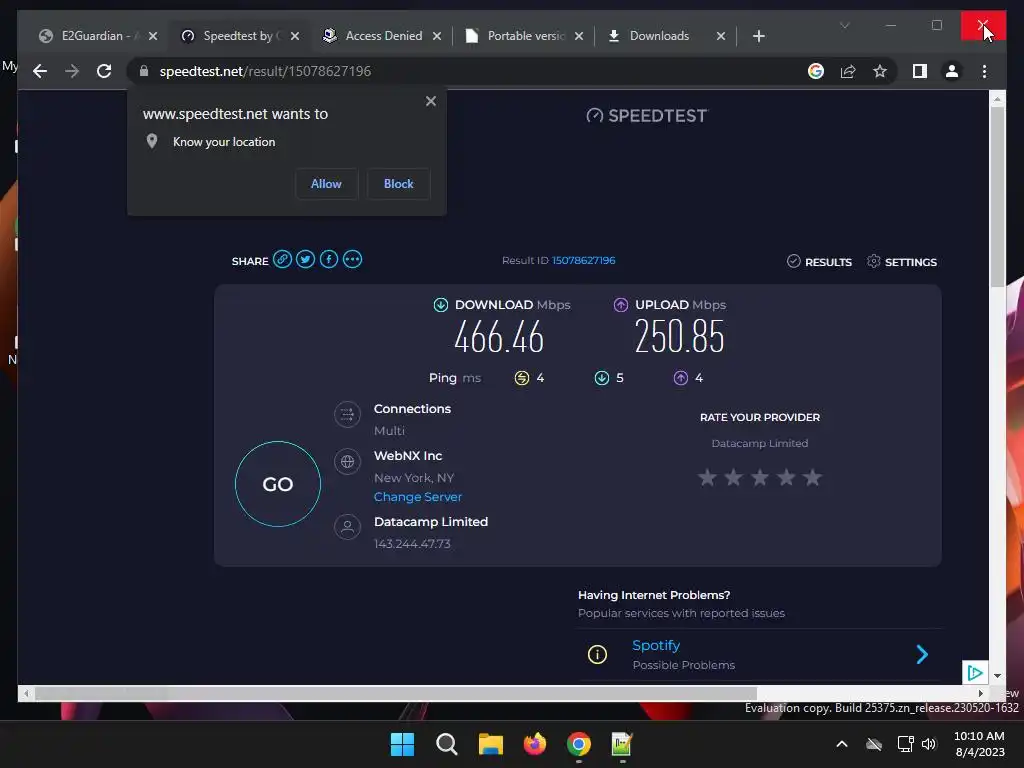This screenshot has width=1024, height=768.
Task: Open the Google account icon in address bar
Action: click(x=816, y=71)
